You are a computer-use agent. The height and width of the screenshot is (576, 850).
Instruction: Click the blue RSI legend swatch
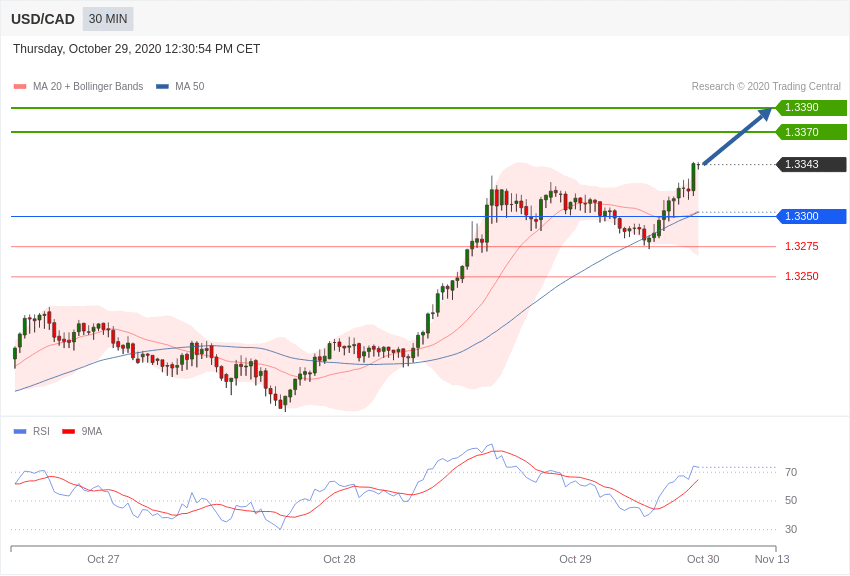(20, 431)
